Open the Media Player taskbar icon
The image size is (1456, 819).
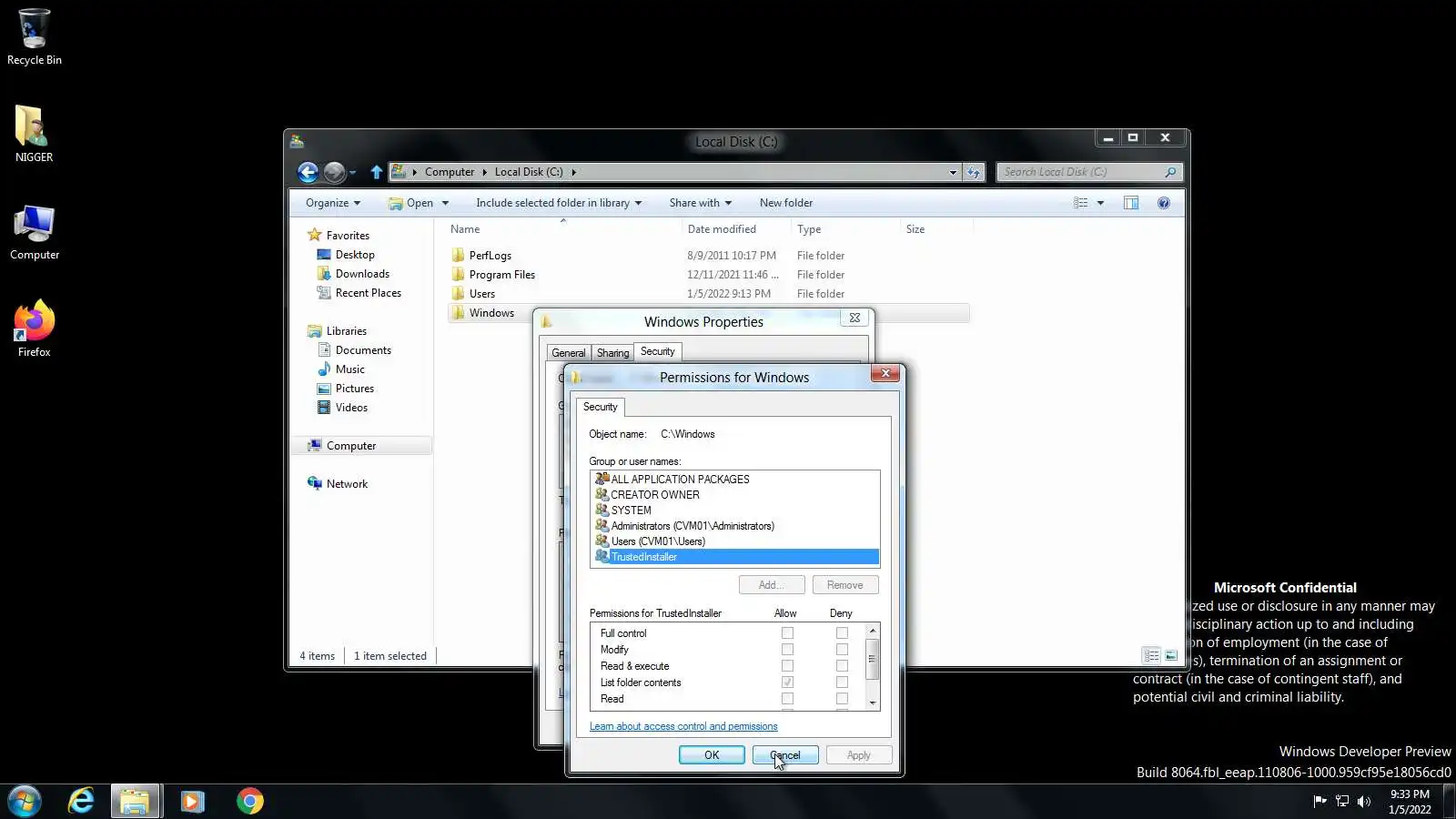192,801
